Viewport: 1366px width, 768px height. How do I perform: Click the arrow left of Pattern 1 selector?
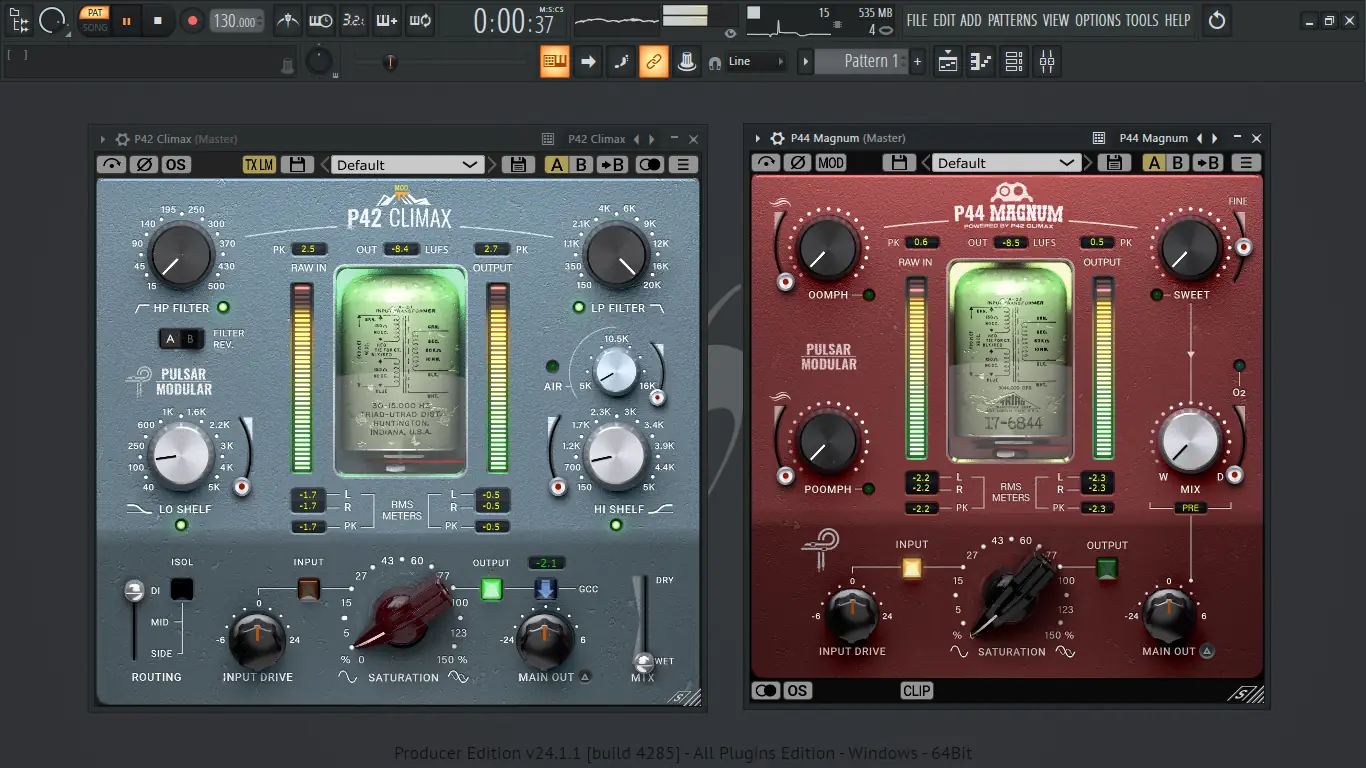coord(805,62)
